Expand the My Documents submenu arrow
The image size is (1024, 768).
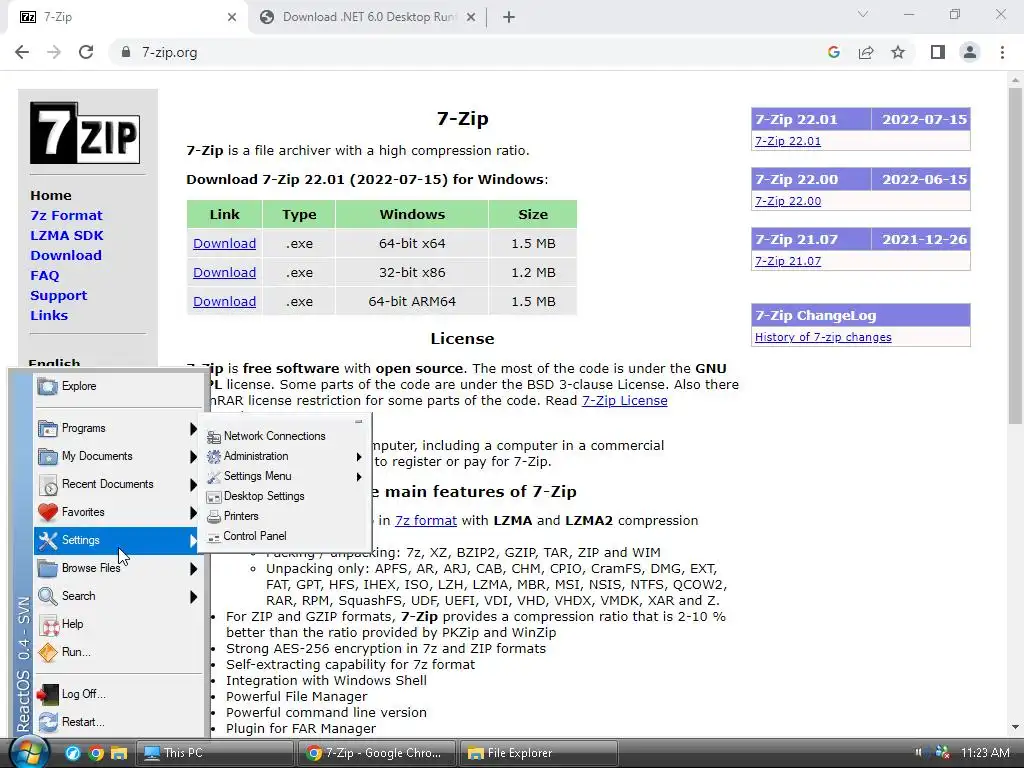click(x=193, y=456)
